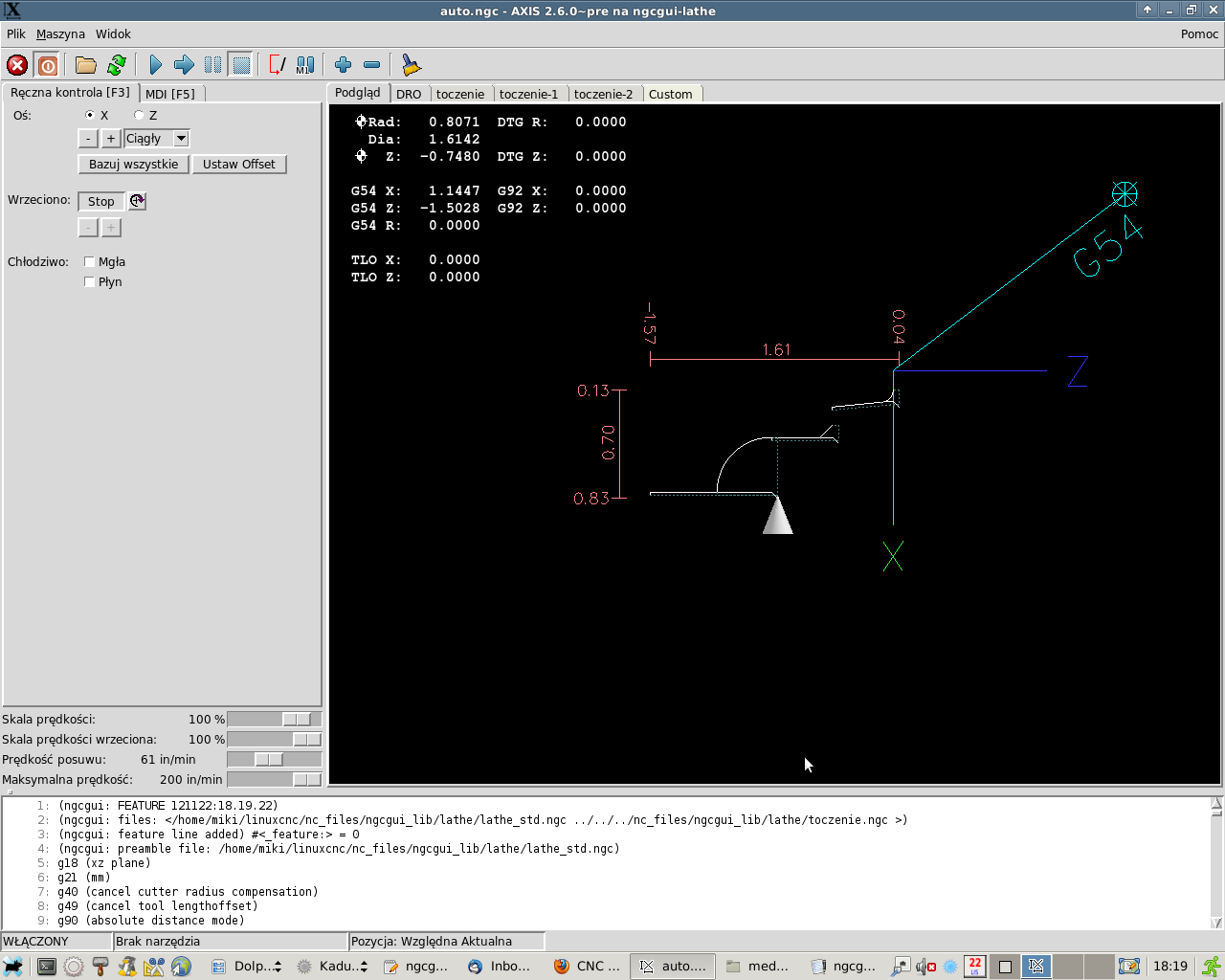The height and width of the screenshot is (980, 1225).
Task: Click green running-man logout icon
Action: (1212, 967)
